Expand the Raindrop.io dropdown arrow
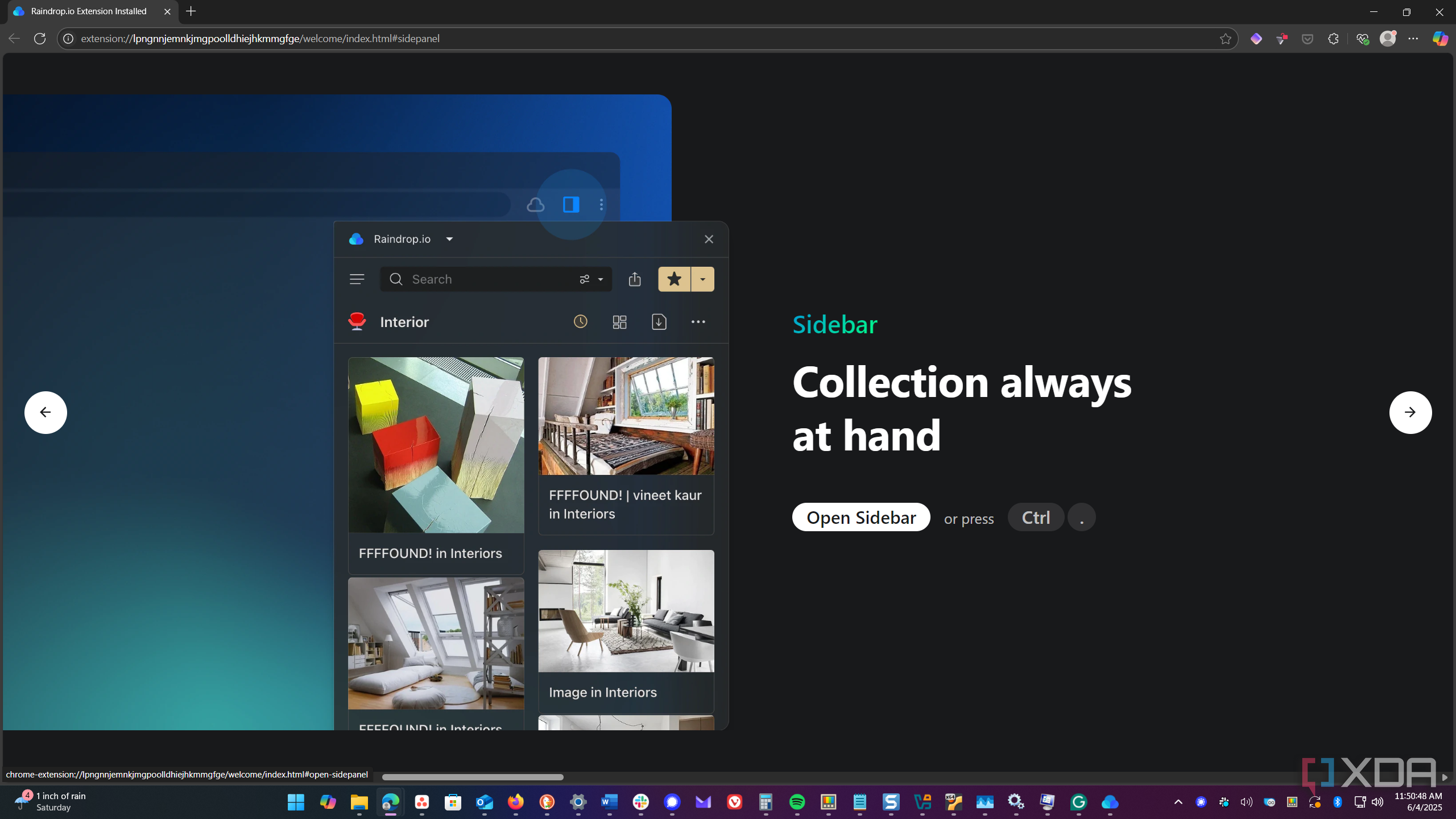This screenshot has height=819, width=1456. tap(449, 239)
